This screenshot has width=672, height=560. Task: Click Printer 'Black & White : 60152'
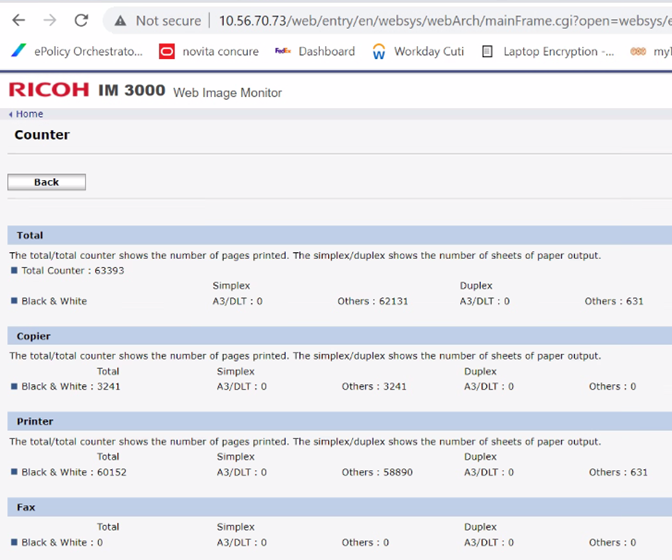coord(74,472)
